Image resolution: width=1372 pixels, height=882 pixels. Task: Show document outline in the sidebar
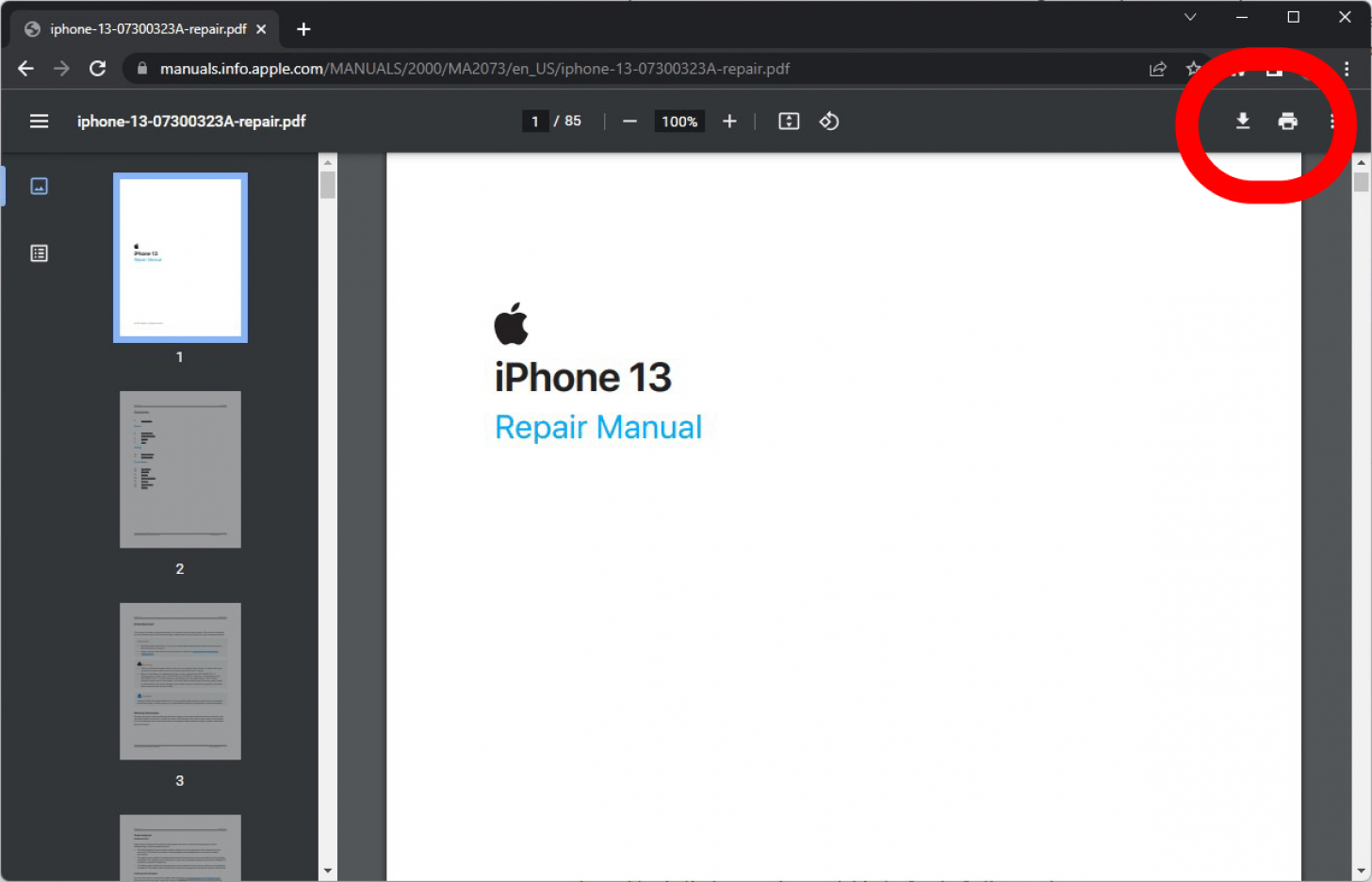[x=39, y=253]
